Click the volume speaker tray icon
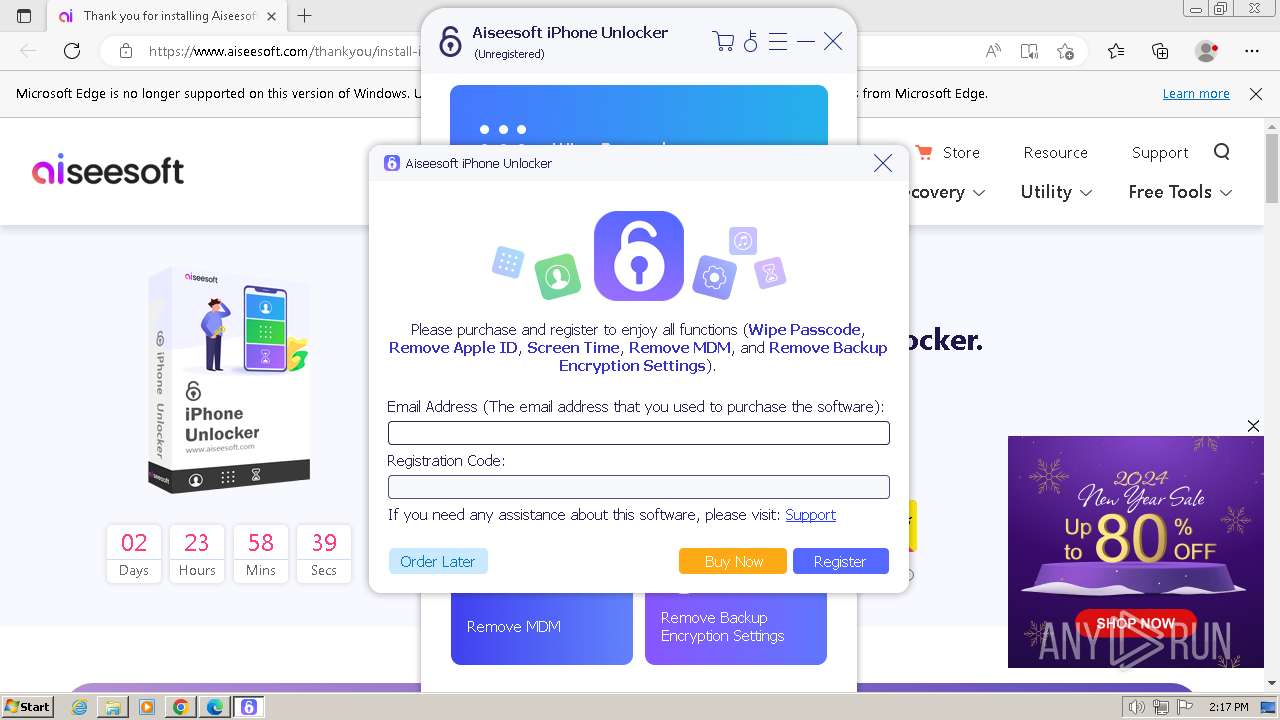The height and width of the screenshot is (720, 1280). 1135,707
